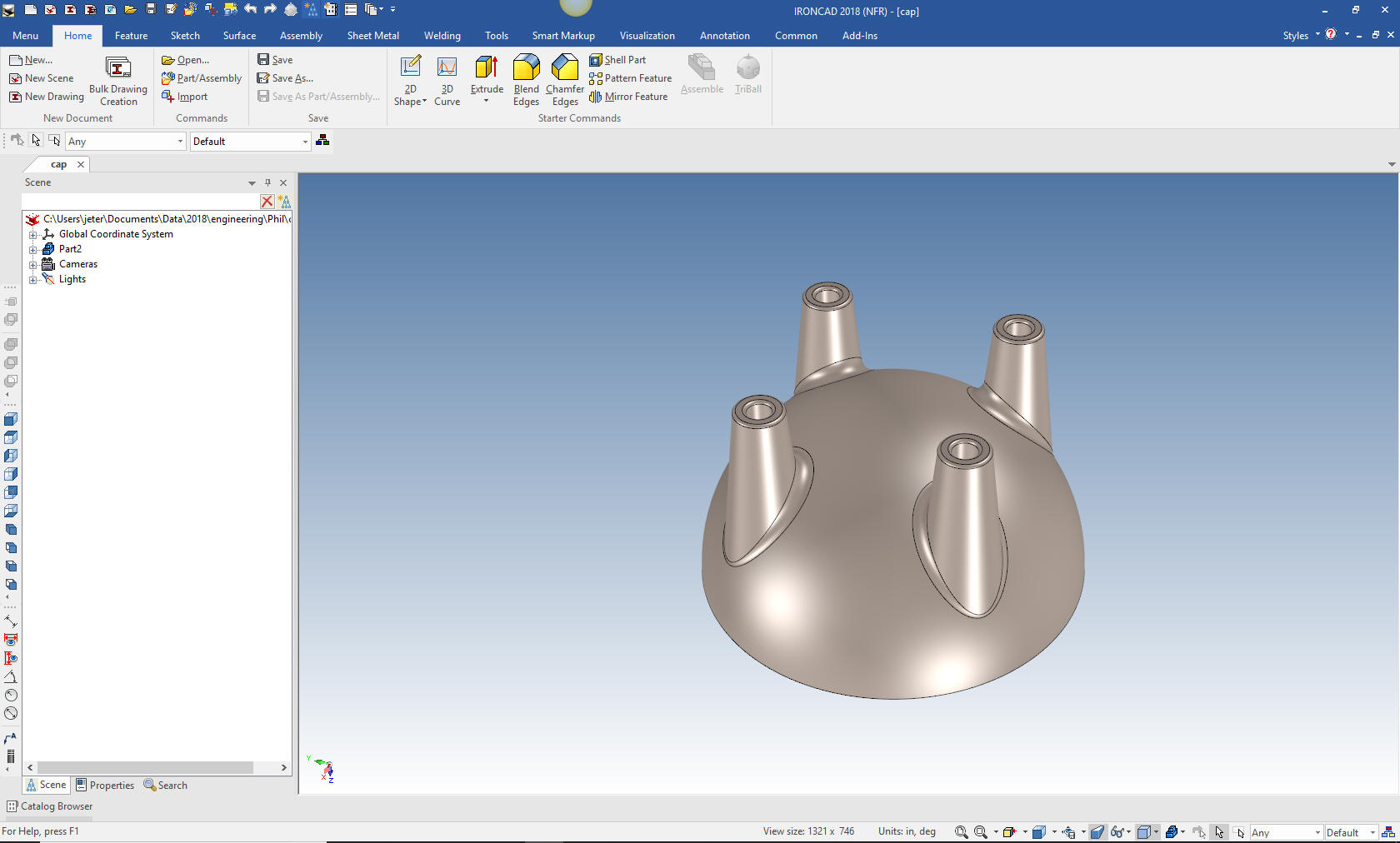Screen dimensions: 1400x843
Task: Toggle the box select tool in status bar
Action: [x=1239, y=832]
